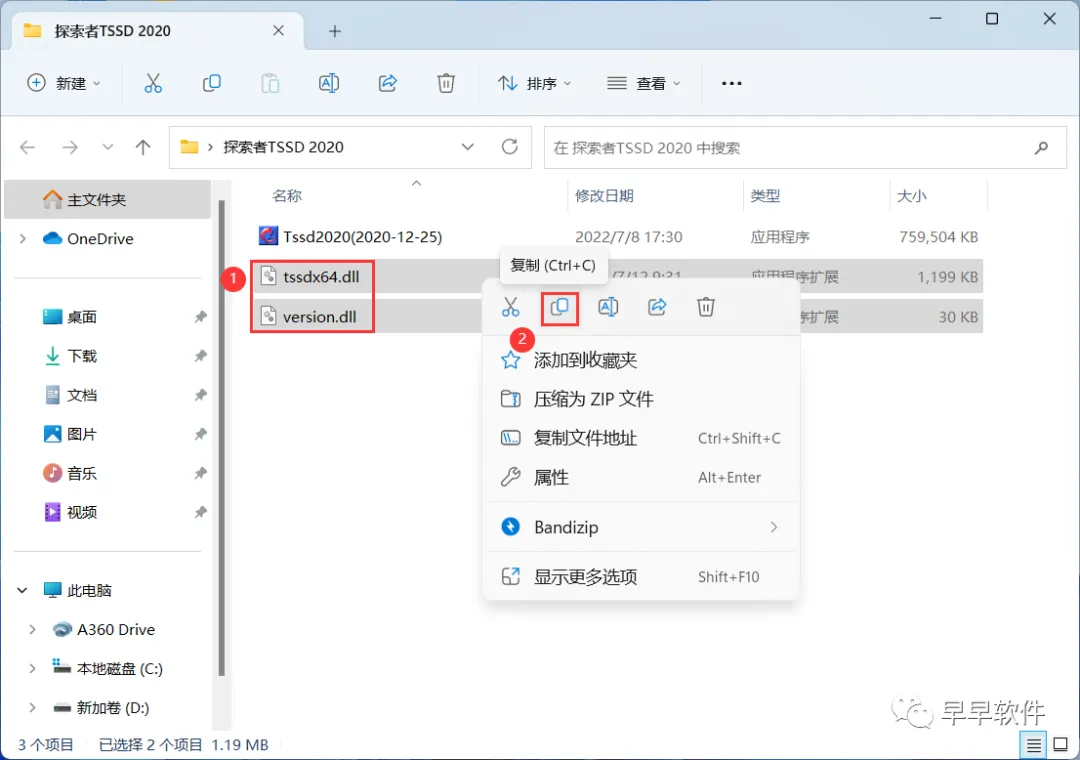
Task: Sort by the 类型 column header
Action: coord(765,196)
